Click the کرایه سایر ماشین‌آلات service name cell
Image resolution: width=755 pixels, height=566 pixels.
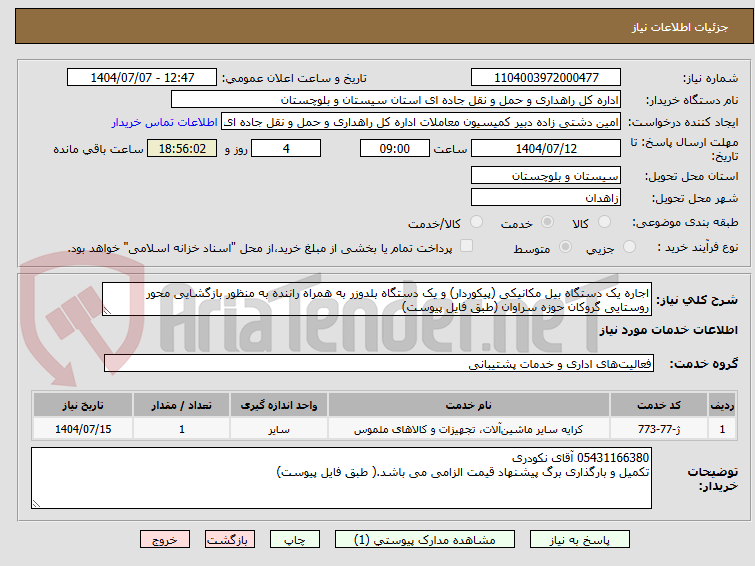(x=469, y=429)
